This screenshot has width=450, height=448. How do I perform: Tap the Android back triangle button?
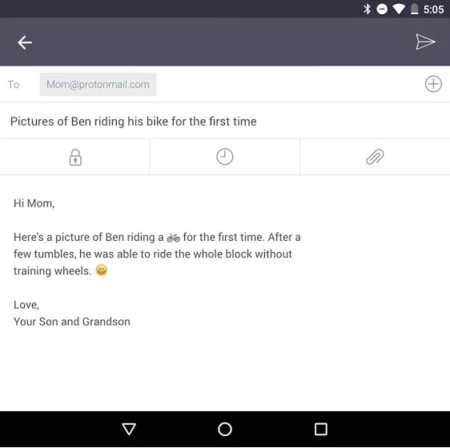[129, 429]
